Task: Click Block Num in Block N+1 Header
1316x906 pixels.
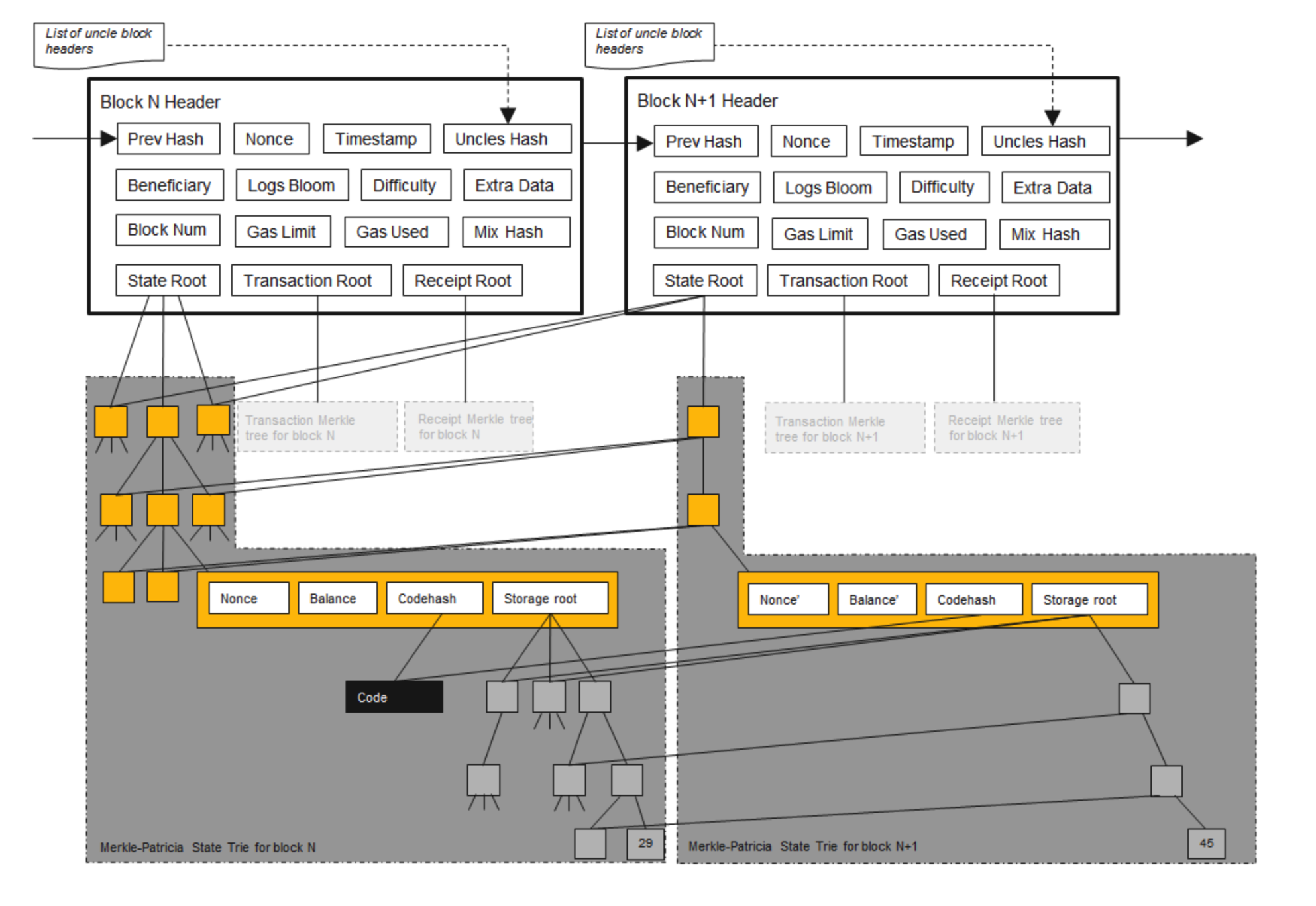Action: pos(706,232)
